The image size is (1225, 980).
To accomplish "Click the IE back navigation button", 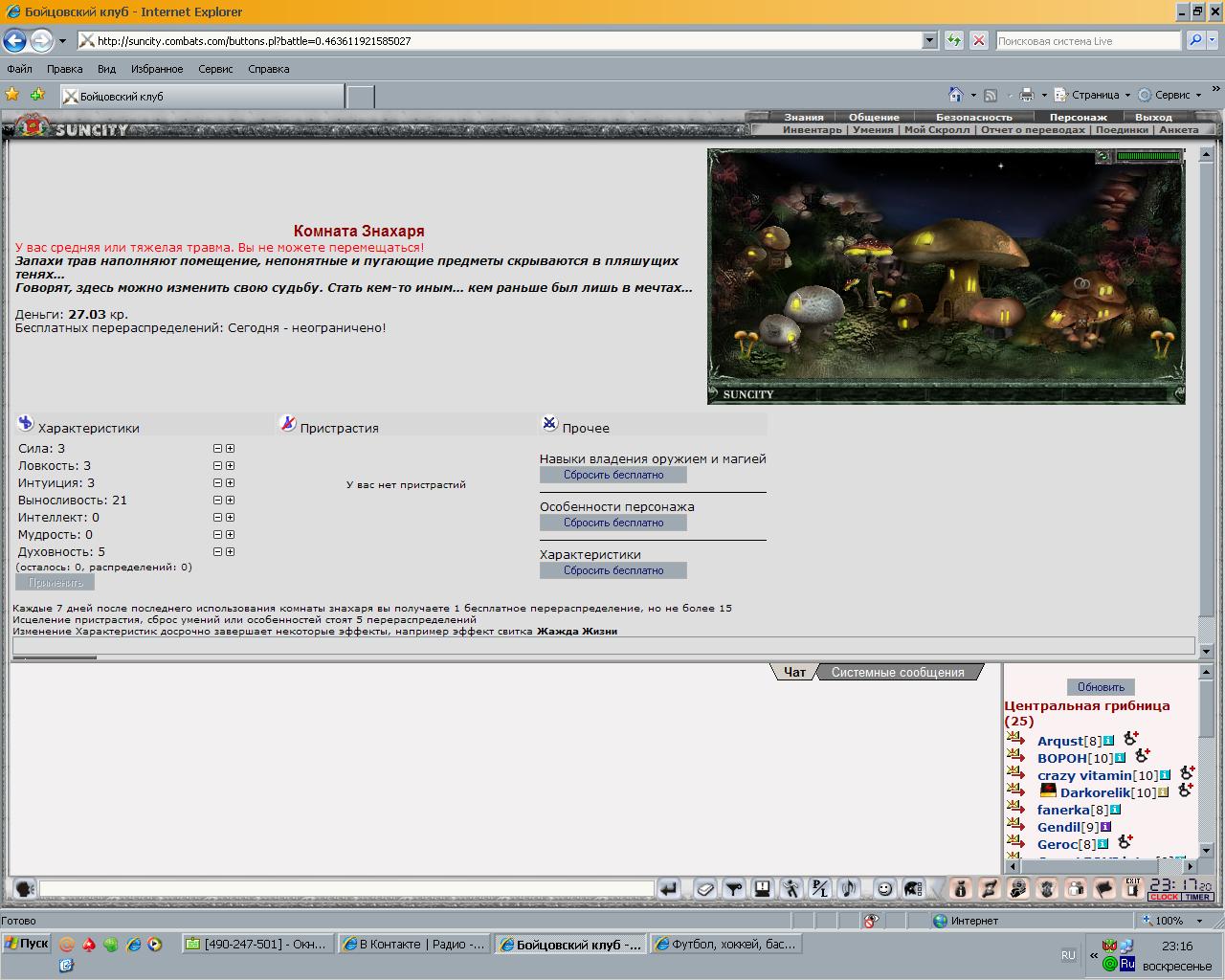I will (x=14, y=40).
